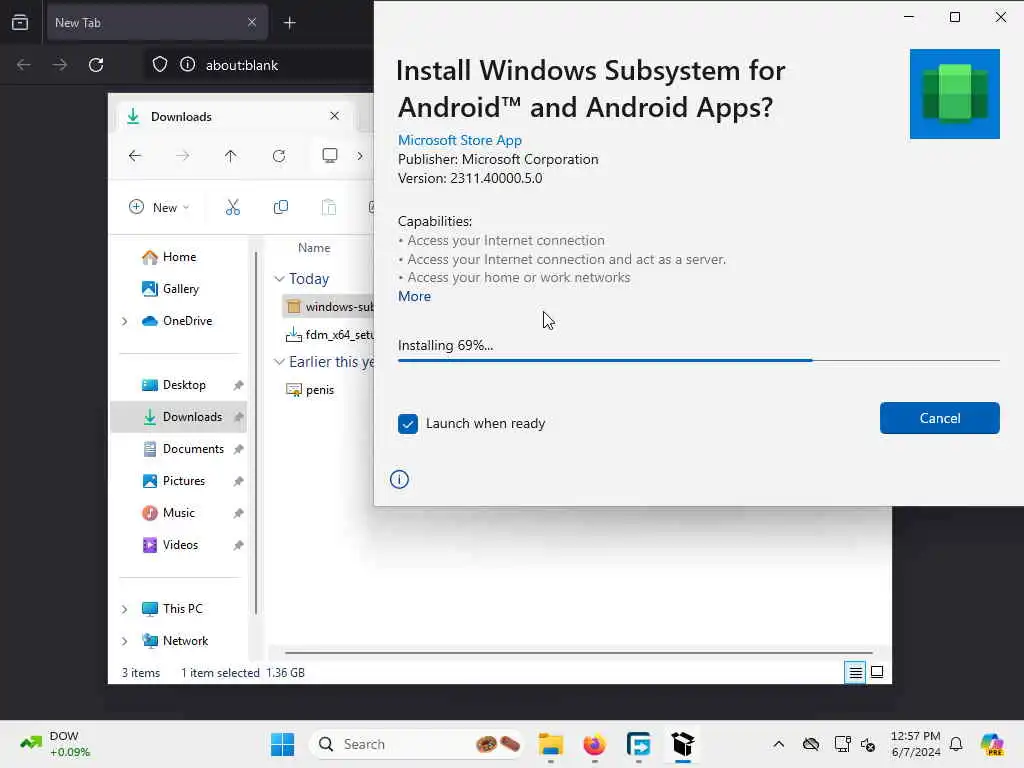Show hidden system tray icons
Viewport: 1024px width, 768px height.
tap(778, 744)
